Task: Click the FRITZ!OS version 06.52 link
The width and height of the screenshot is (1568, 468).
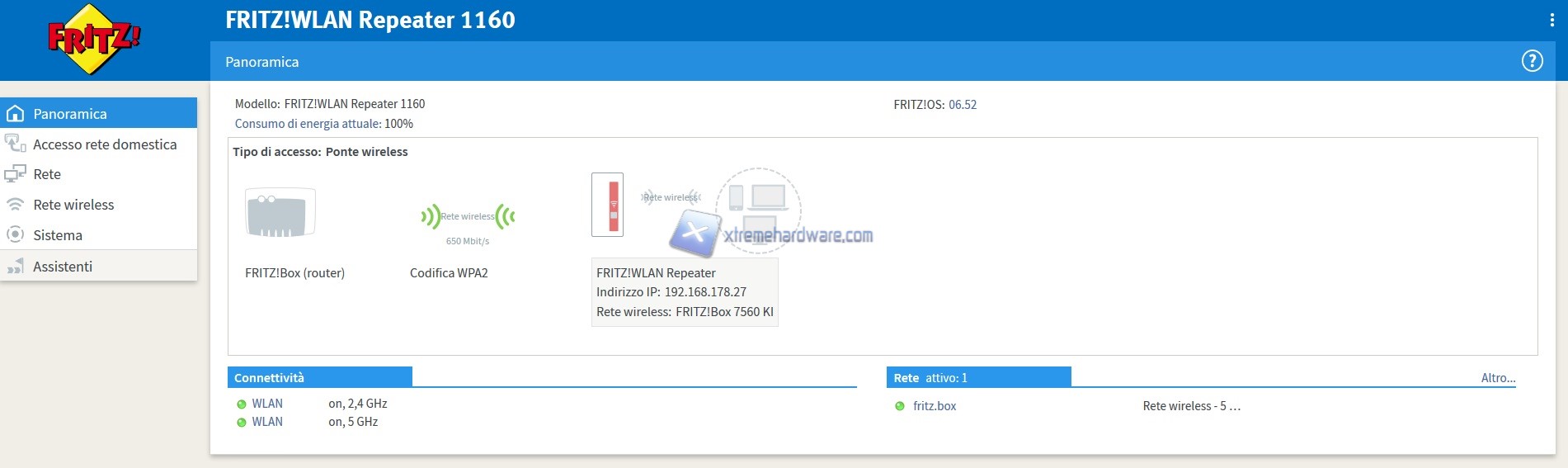Action: [962, 105]
